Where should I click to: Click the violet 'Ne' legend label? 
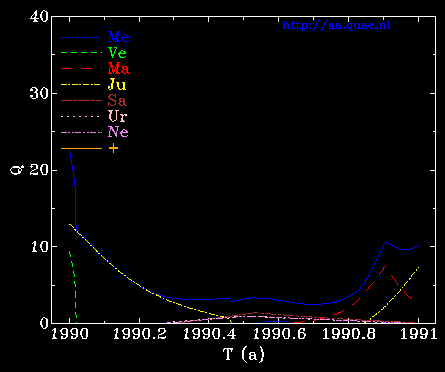pyautogui.click(x=118, y=132)
